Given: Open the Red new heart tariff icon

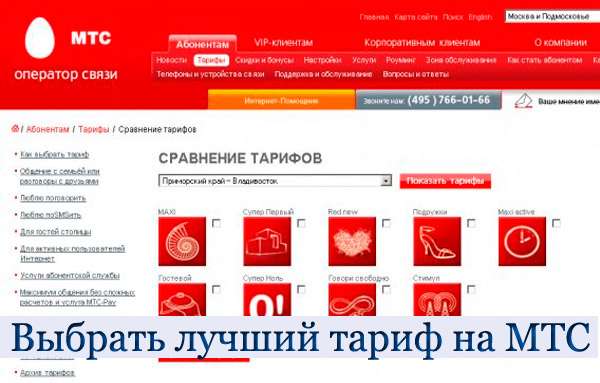Looking at the screenshot, I should tap(352, 241).
